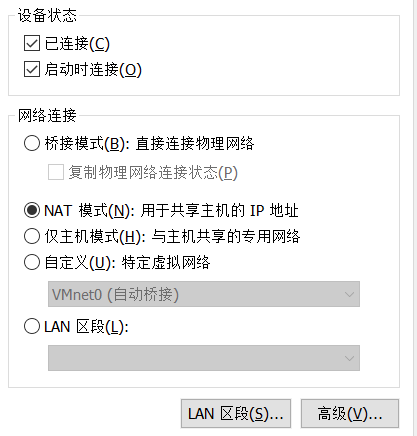Image resolution: width=417 pixels, height=436 pixels.
Task: Select the NAT 模式(N) radio button
Action: tap(32, 211)
